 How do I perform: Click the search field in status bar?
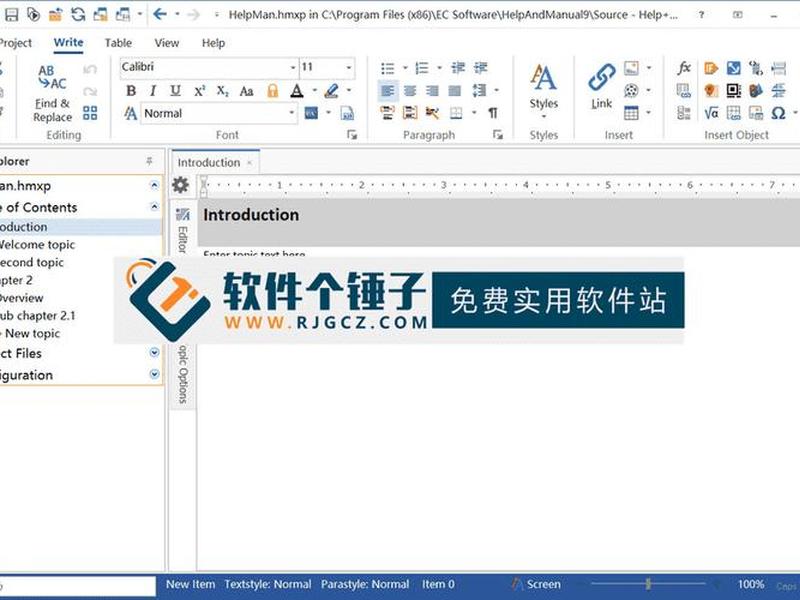[78, 586]
